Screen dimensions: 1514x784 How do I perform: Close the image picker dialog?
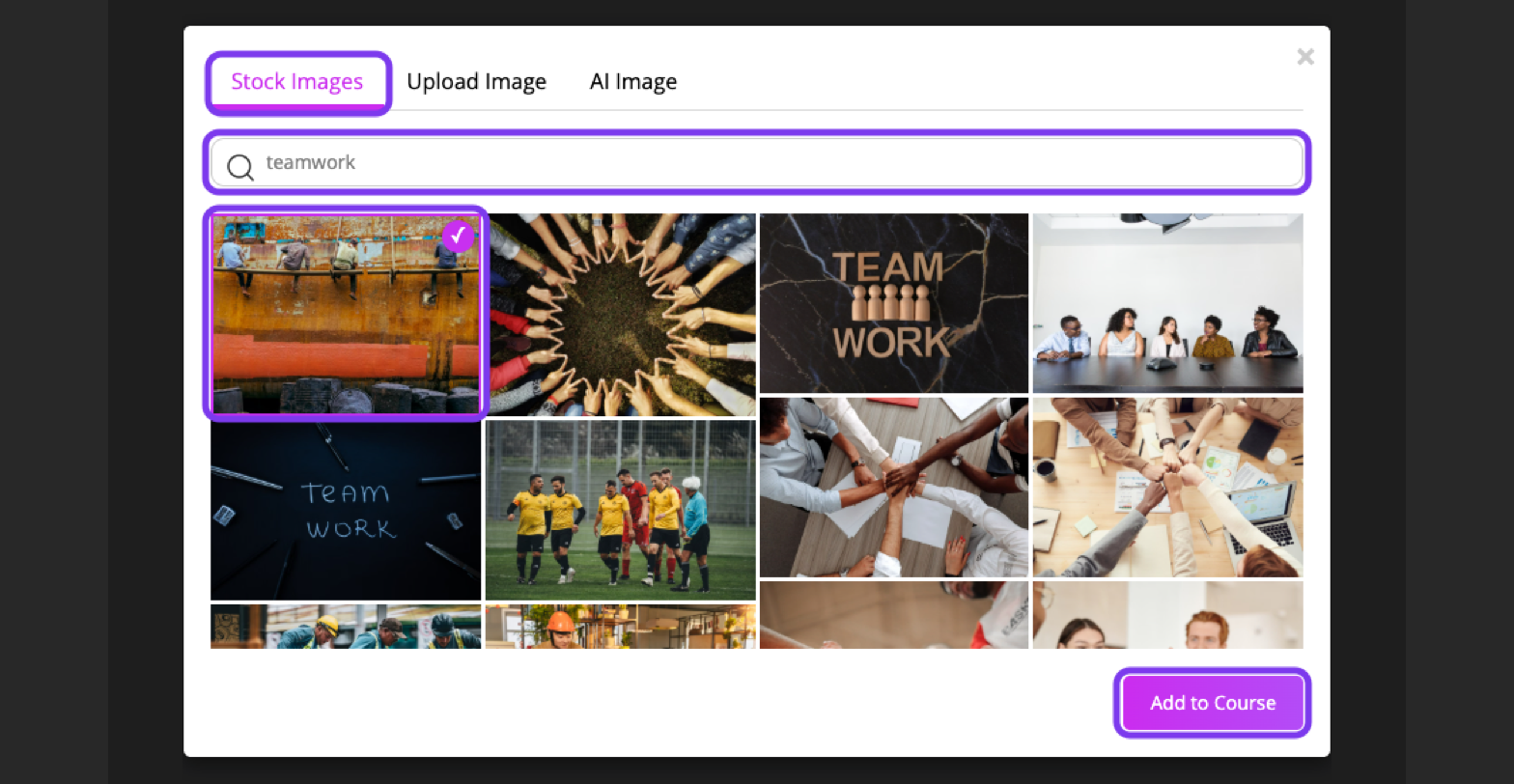[x=1305, y=57]
